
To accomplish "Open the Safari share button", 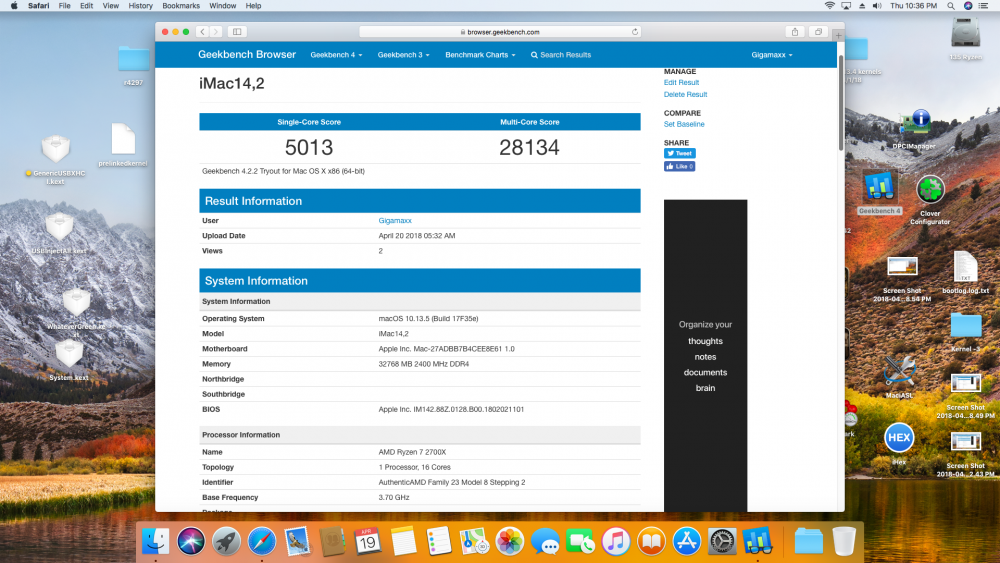I will [795, 32].
